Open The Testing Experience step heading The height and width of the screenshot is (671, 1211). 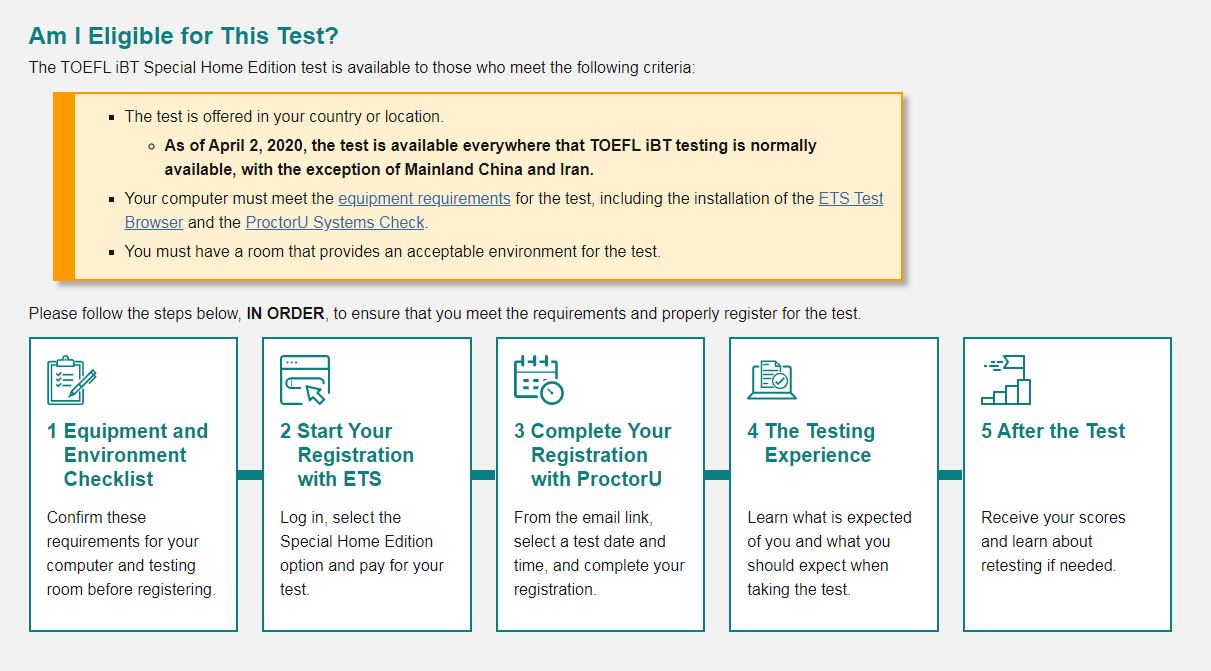[x=811, y=443]
